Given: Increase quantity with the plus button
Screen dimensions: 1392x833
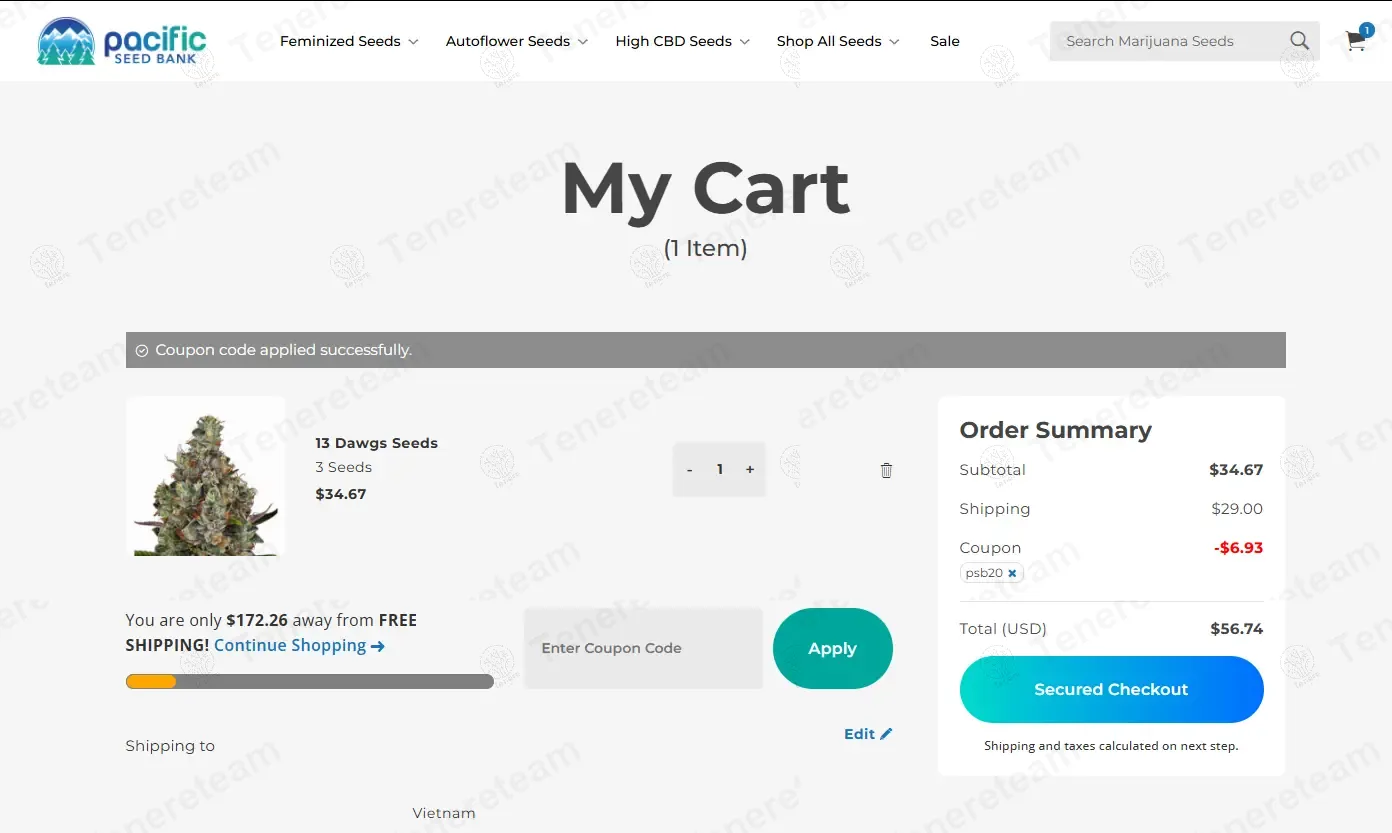Looking at the screenshot, I should pyautogui.click(x=750, y=470).
